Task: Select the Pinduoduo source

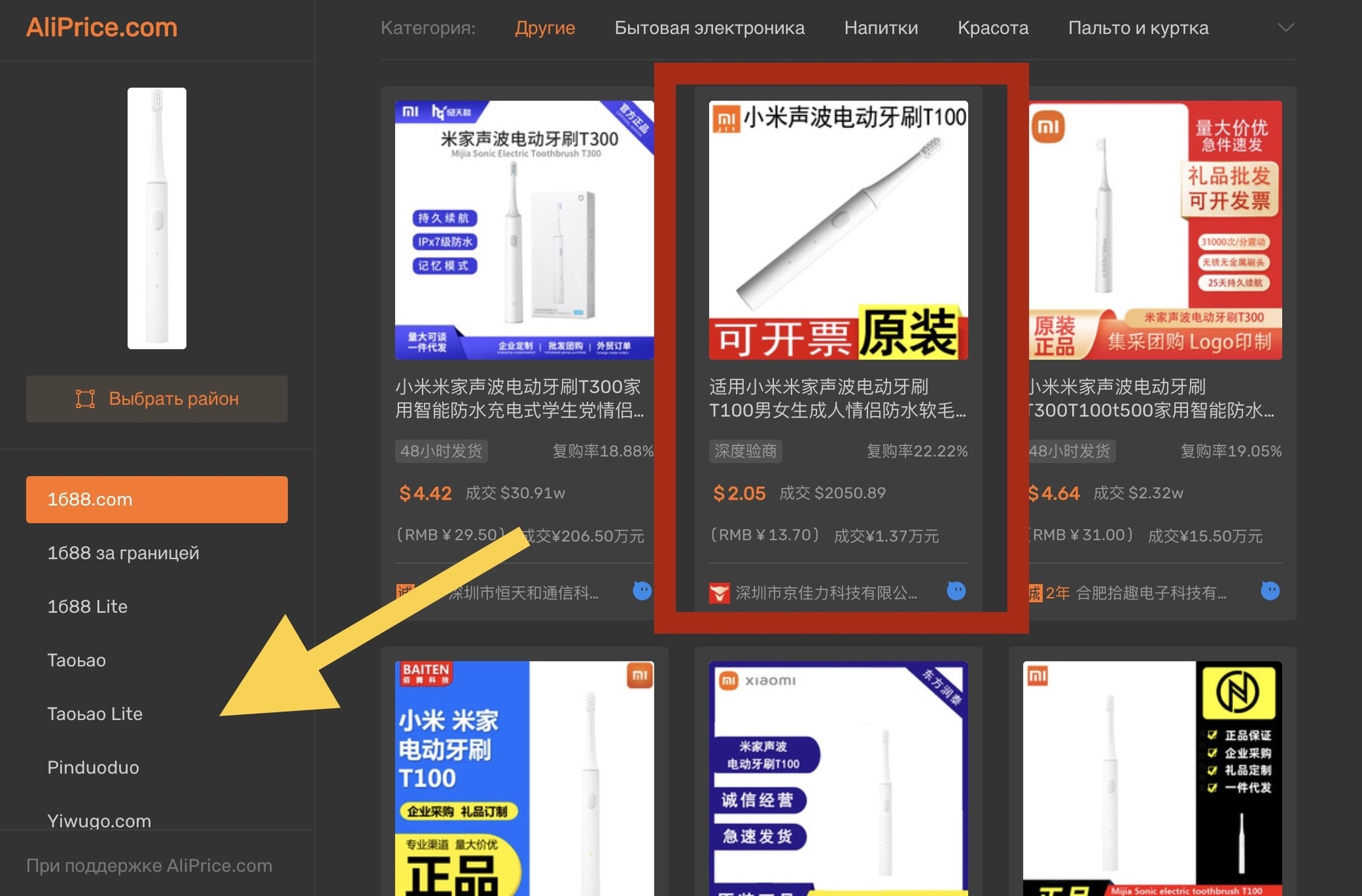Action: [93, 767]
